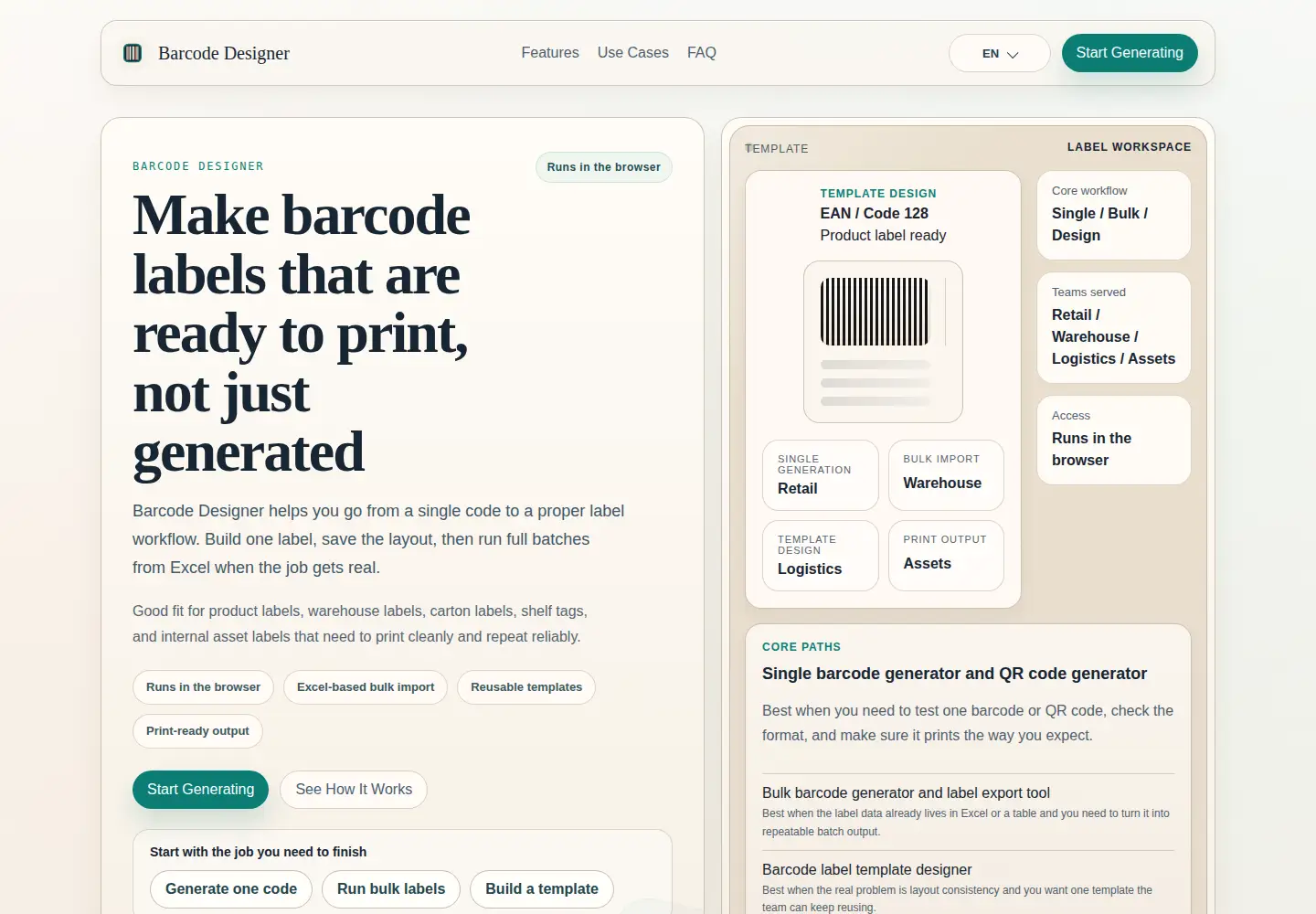The width and height of the screenshot is (1316, 914).
Task: Click the CORE PATHS heading
Action: [x=801, y=647]
